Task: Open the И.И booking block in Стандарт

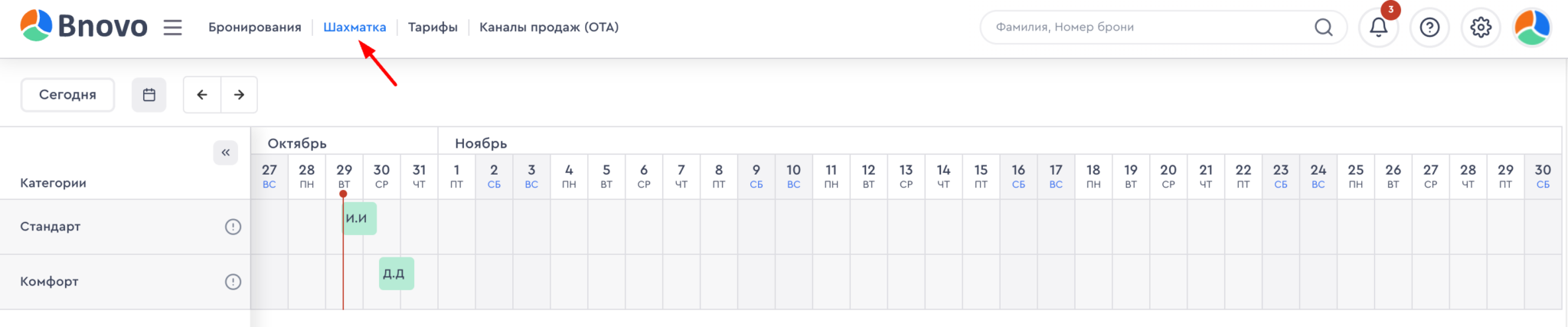Action: [x=359, y=218]
